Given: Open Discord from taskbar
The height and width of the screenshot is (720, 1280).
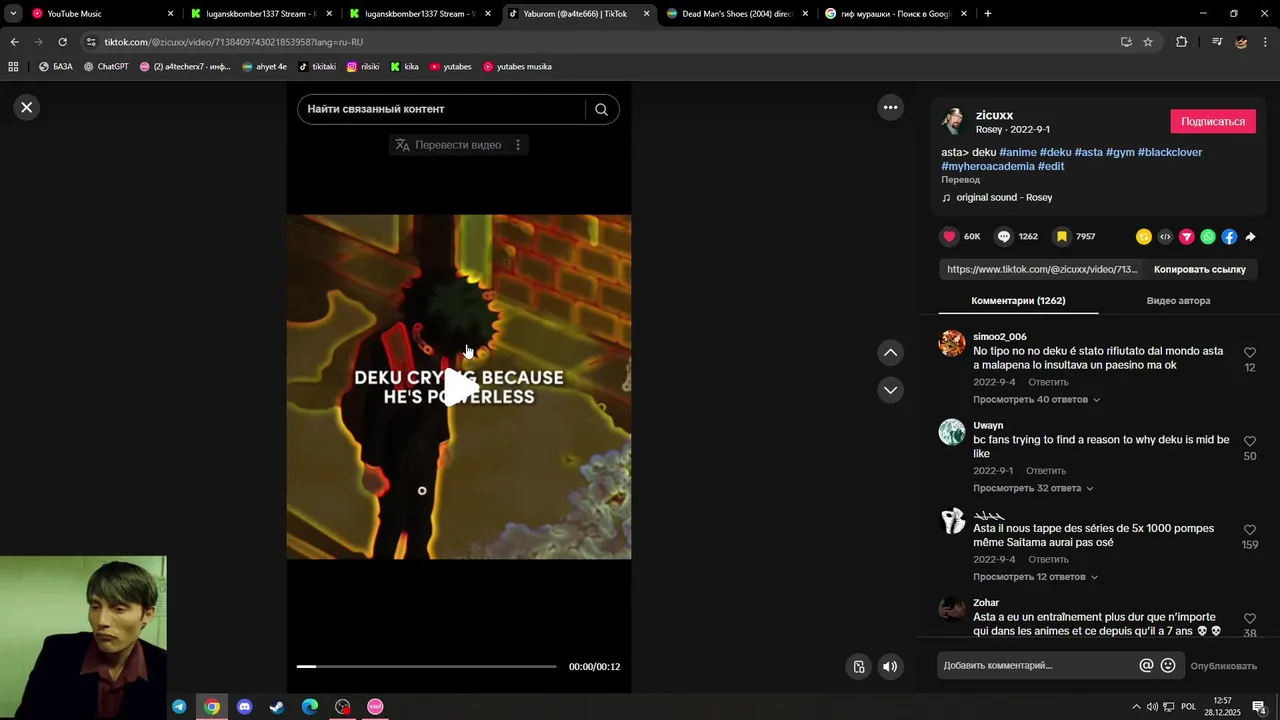Looking at the screenshot, I should click(245, 707).
